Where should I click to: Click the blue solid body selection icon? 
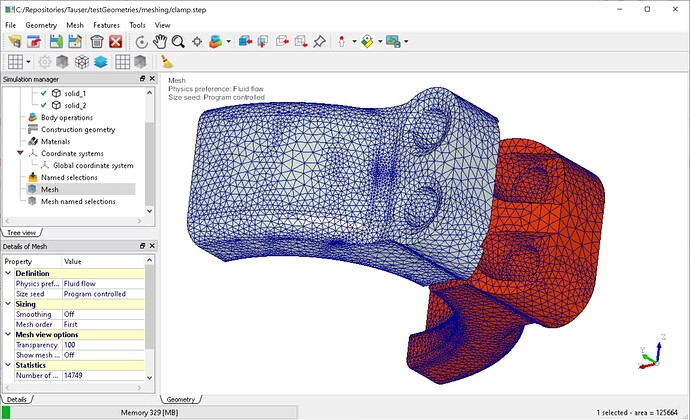[x=245, y=42]
